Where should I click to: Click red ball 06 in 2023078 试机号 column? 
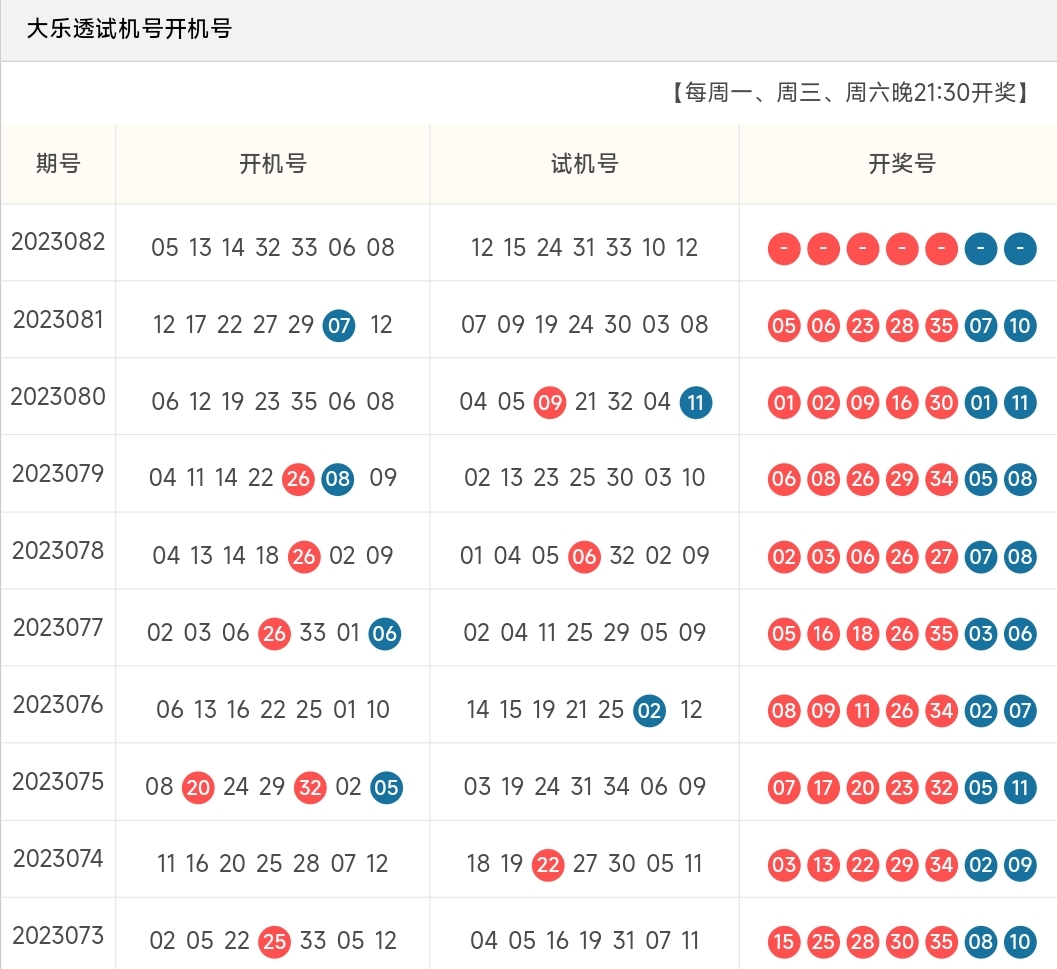584,556
